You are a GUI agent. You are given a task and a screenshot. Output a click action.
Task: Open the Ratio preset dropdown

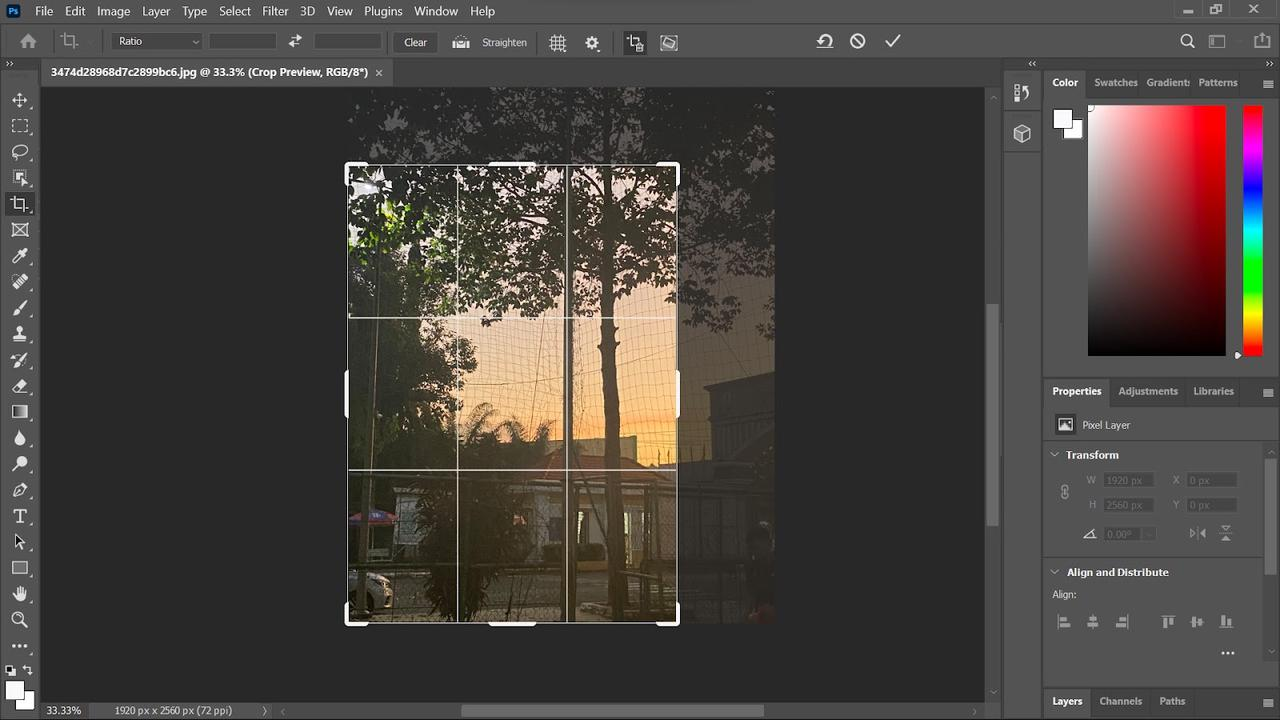tap(155, 41)
